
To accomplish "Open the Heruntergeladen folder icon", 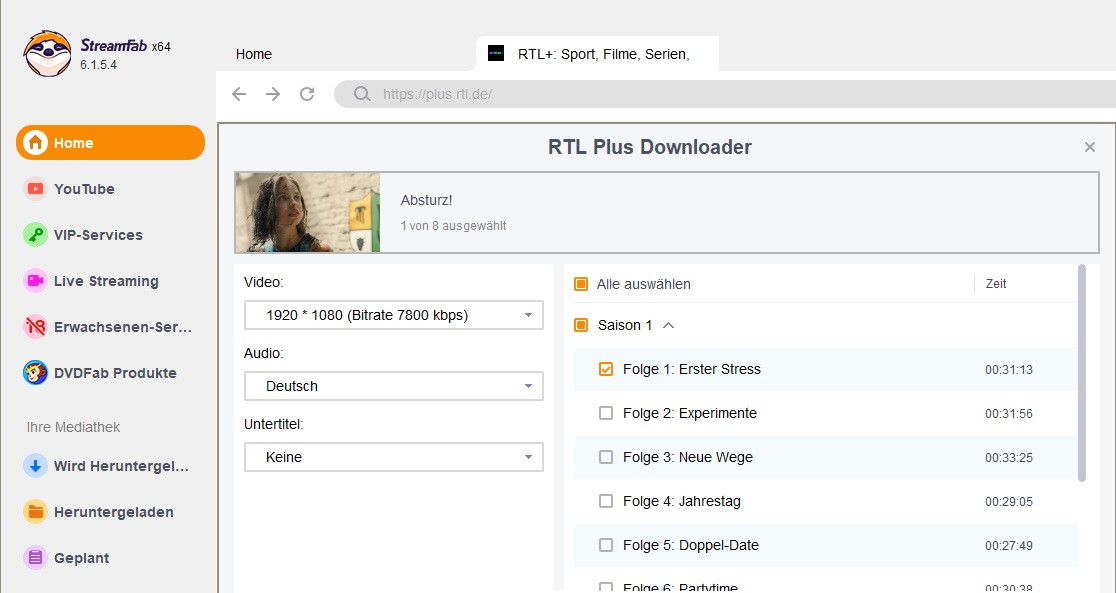I will click(36, 512).
